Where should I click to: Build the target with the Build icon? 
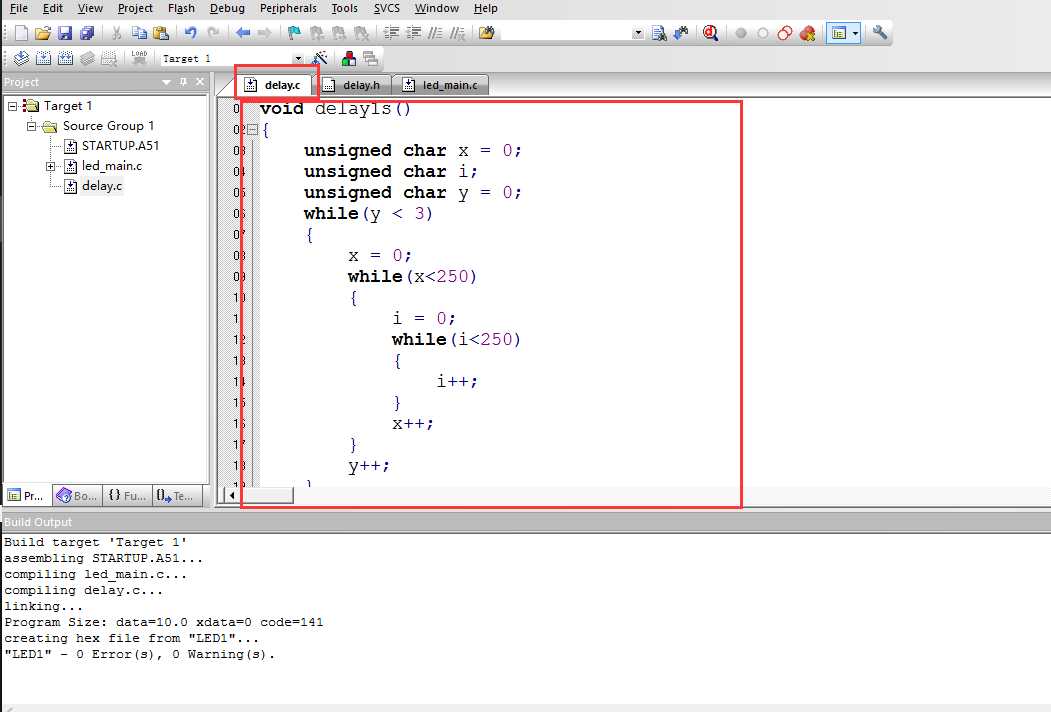tap(43, 59)
